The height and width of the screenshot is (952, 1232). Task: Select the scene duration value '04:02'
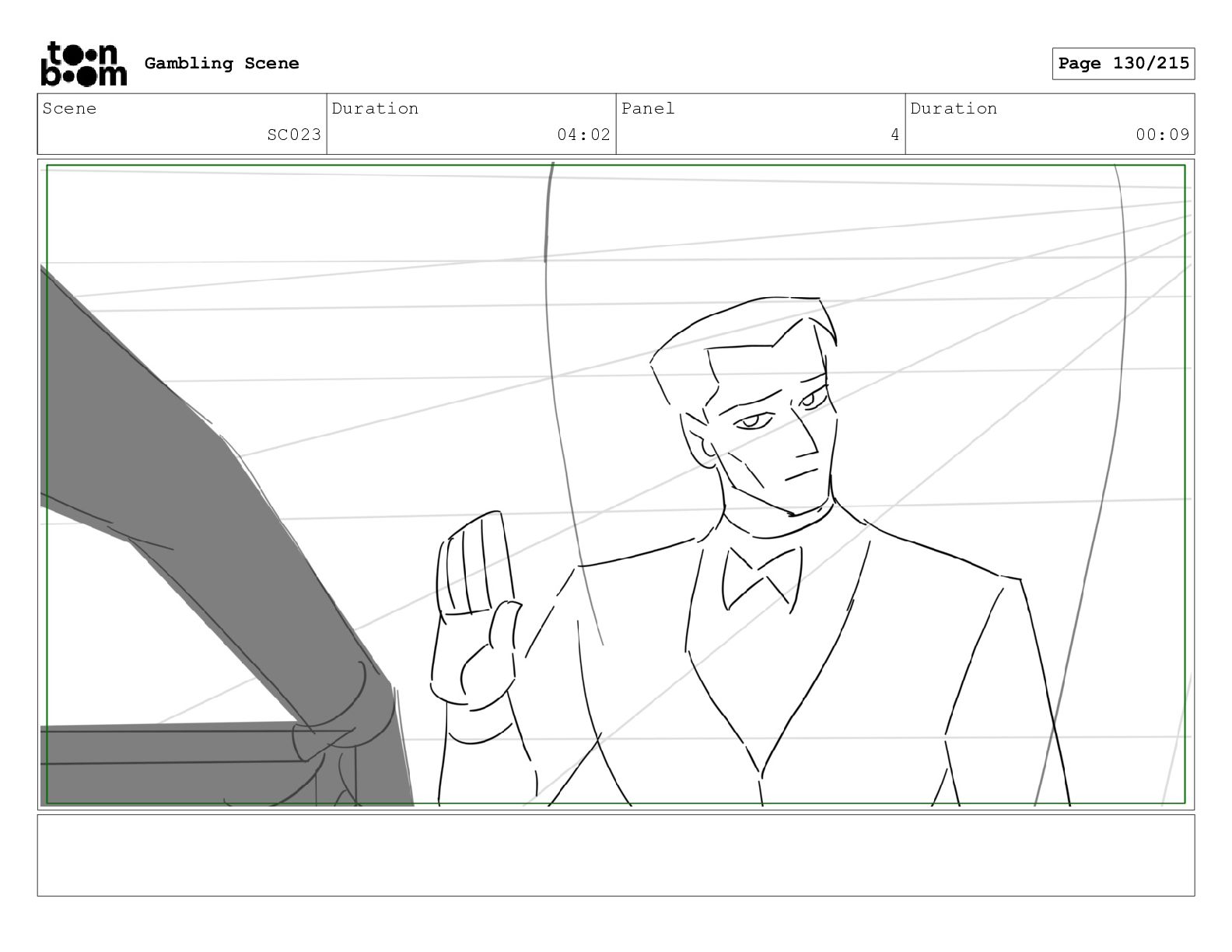coord(583,135)
